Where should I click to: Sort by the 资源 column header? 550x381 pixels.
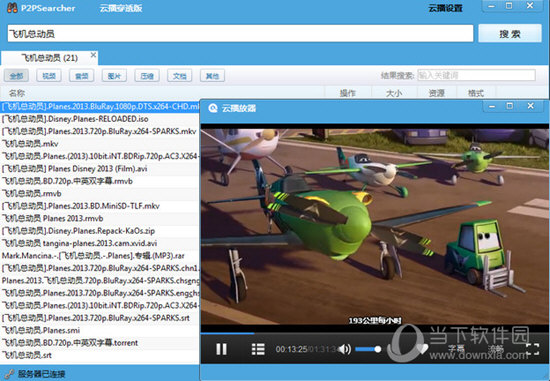click(437, 93)
